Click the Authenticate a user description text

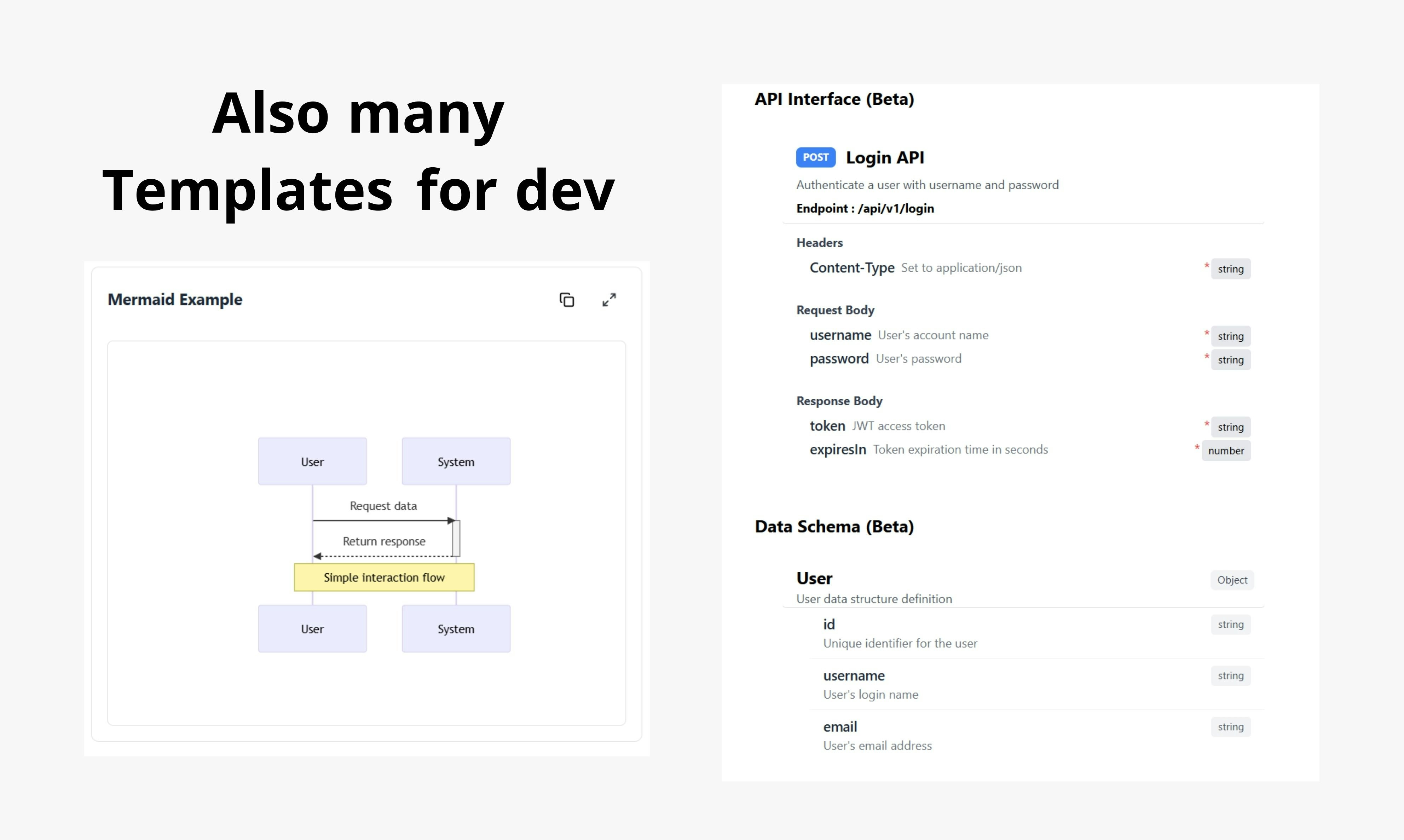927,185
